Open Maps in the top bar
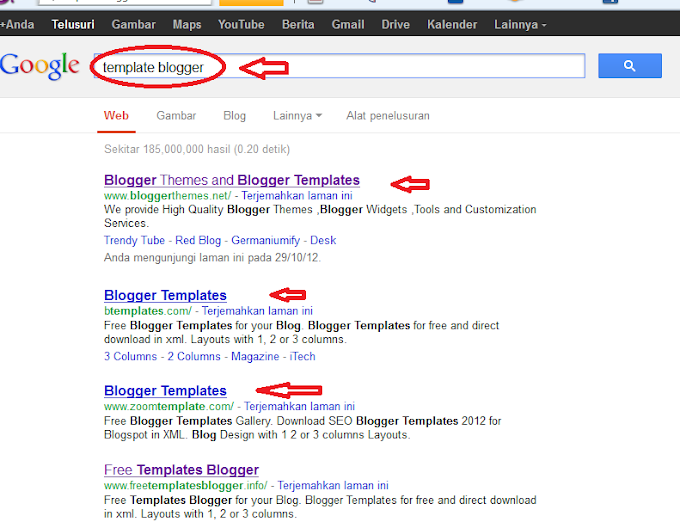The height and width of the screenshot is (522, 680). tap(187, 24)
